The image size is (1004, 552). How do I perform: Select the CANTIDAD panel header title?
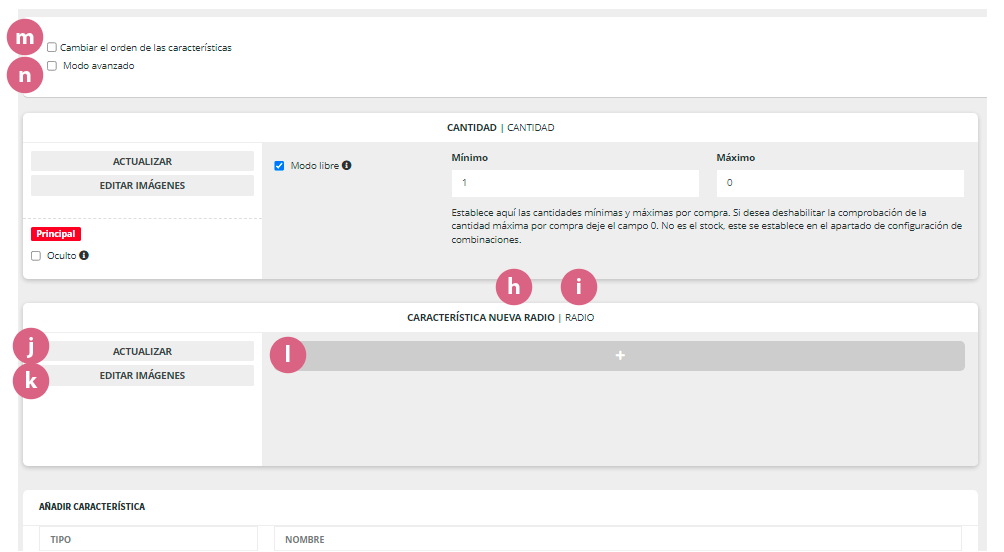click(471, 128)
